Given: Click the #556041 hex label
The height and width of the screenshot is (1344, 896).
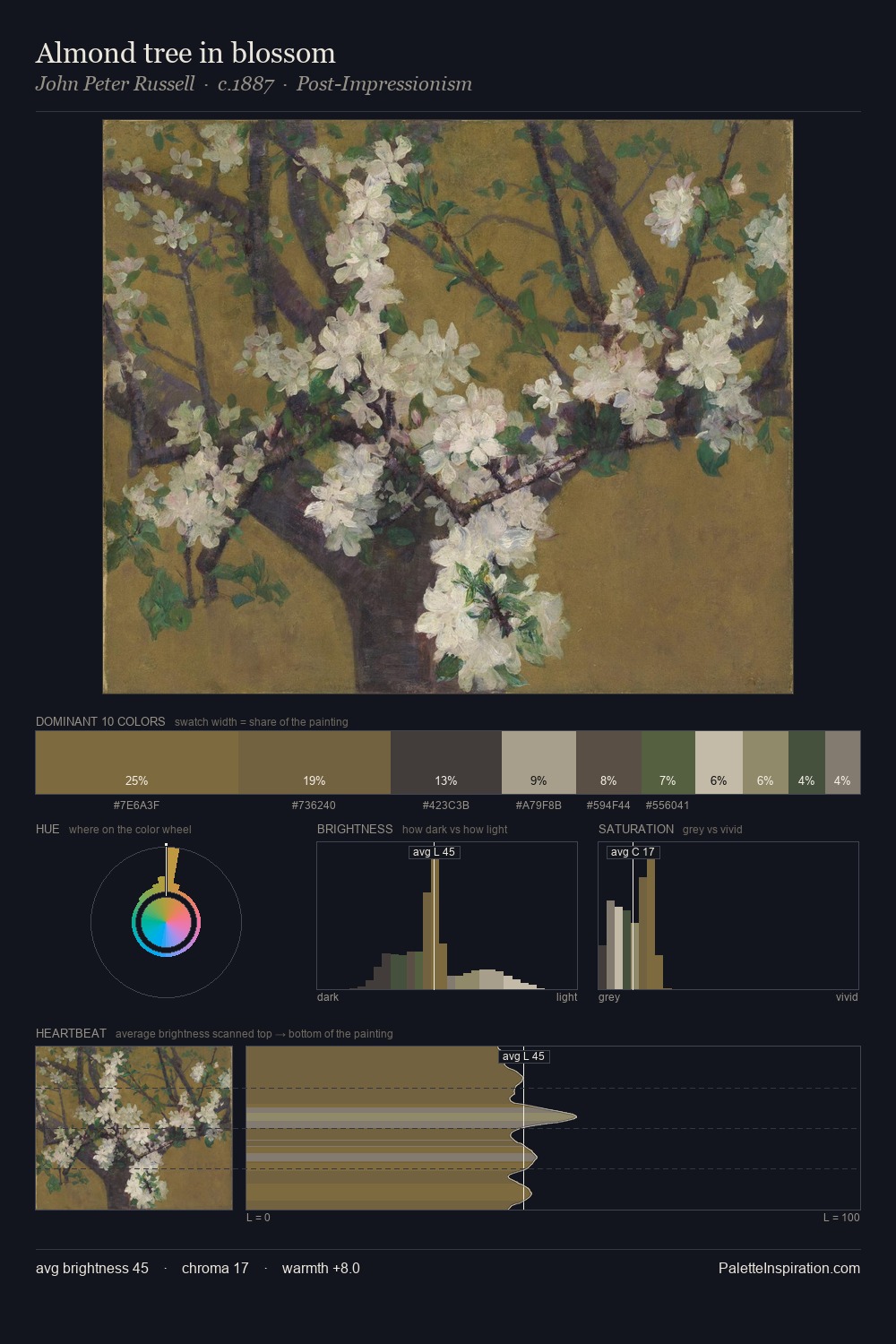Looking at the screenshot, I should click(668, 806).
